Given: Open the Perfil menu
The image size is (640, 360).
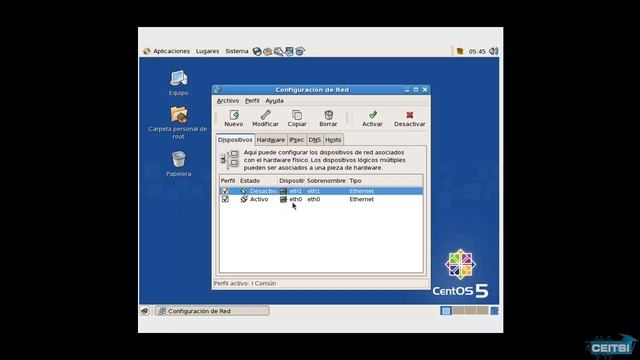Looking at the screenshot, I should pos(252,100).
